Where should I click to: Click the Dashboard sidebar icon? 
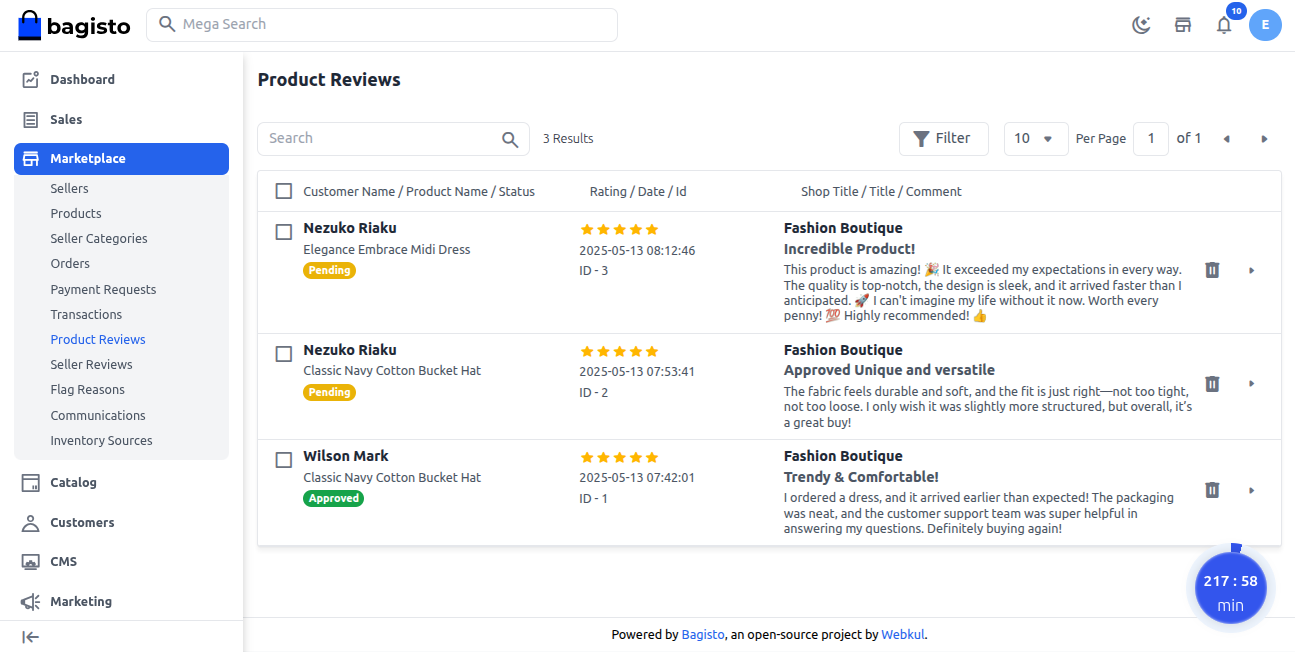[x=33, y=79]
